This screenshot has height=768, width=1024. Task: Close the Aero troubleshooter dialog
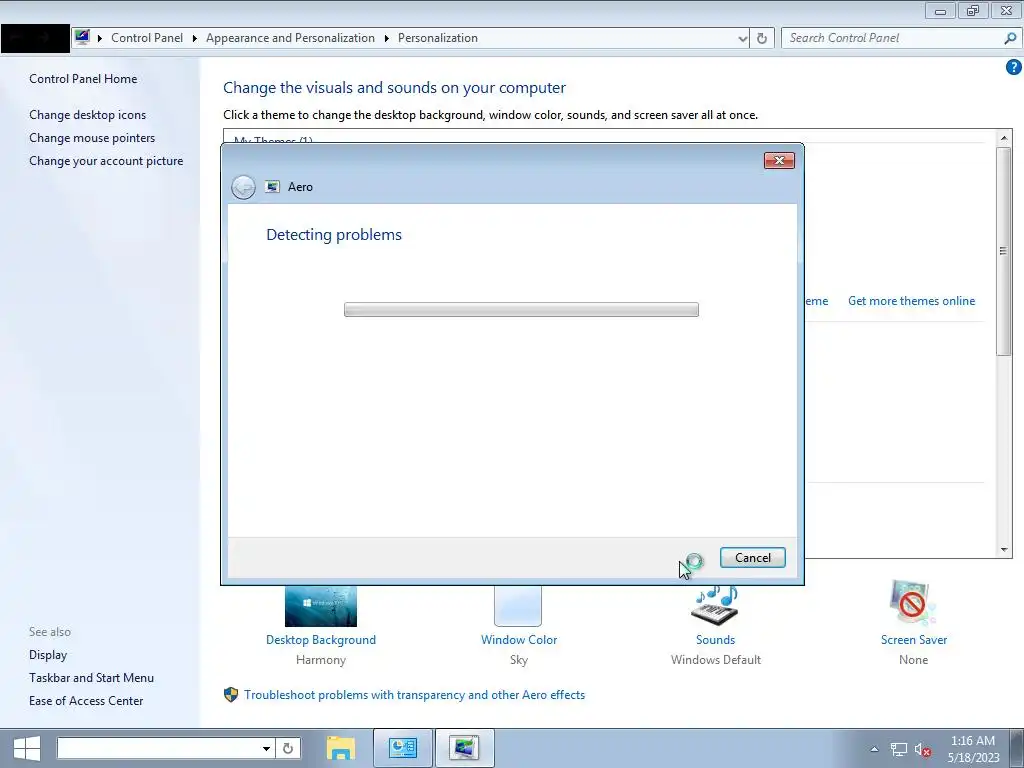click(x=779, y=161)
